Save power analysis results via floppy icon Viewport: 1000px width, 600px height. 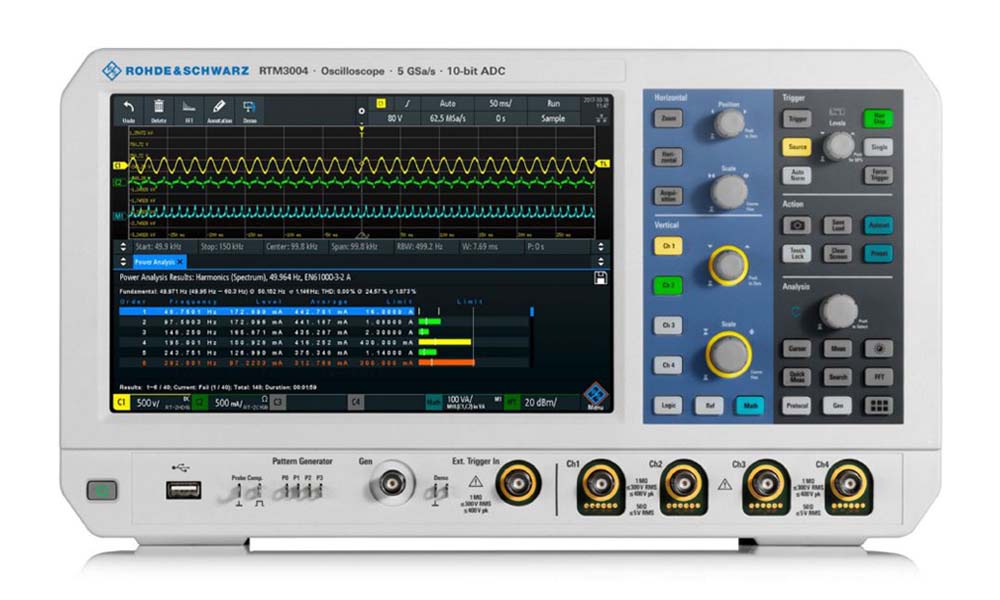[x=600, y=276]
